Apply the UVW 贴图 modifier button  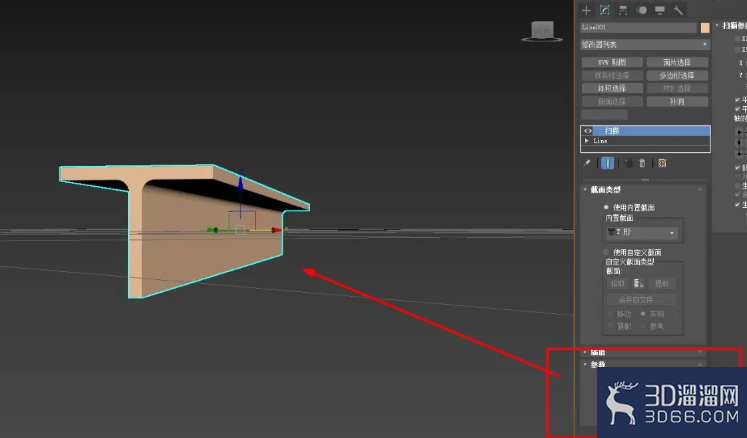click(x=612, y=62)
